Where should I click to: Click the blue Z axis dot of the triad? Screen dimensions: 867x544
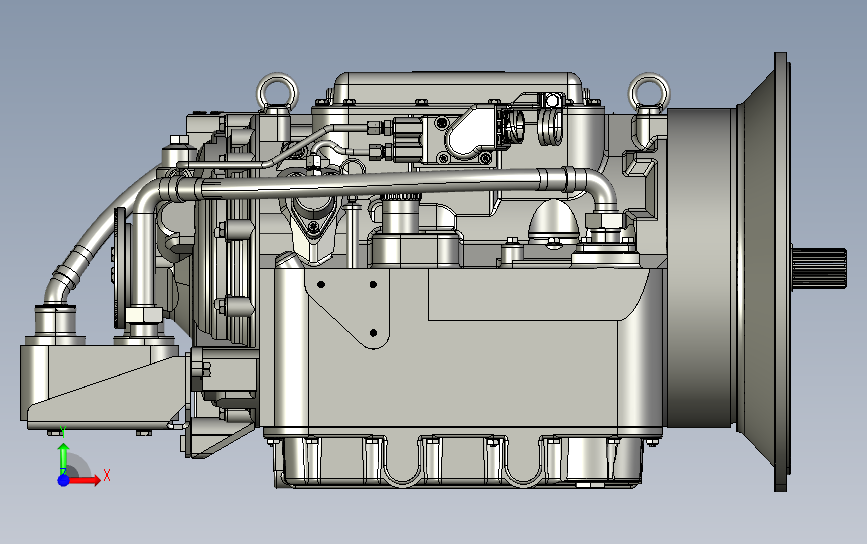click(x=64, y=480)
